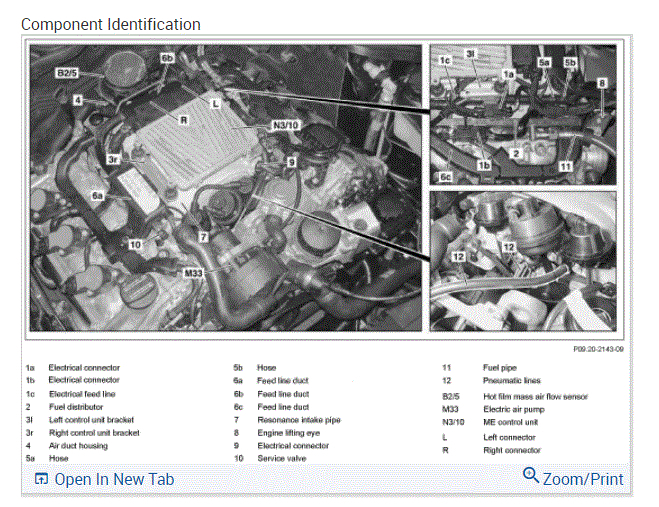
Task: Open the Zoom/Print link
Action: 583,479
